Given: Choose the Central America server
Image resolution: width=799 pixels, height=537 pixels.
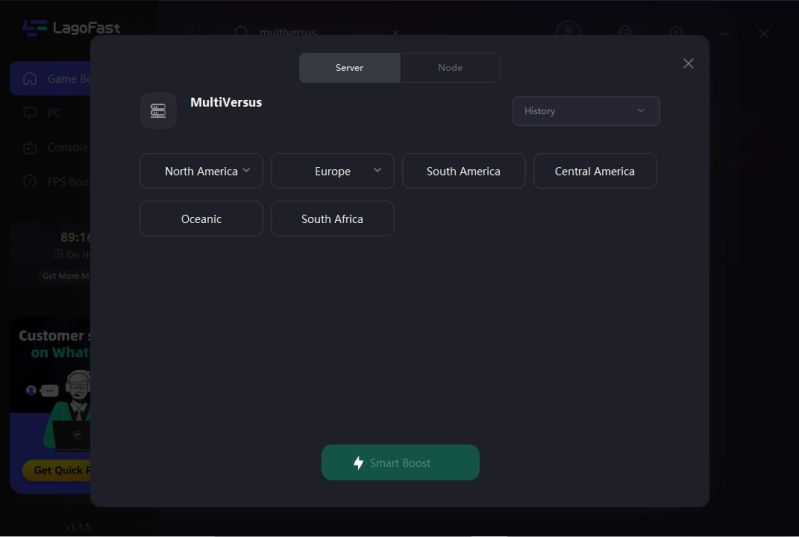Looking at the screenshot, I should pos(595,171).
